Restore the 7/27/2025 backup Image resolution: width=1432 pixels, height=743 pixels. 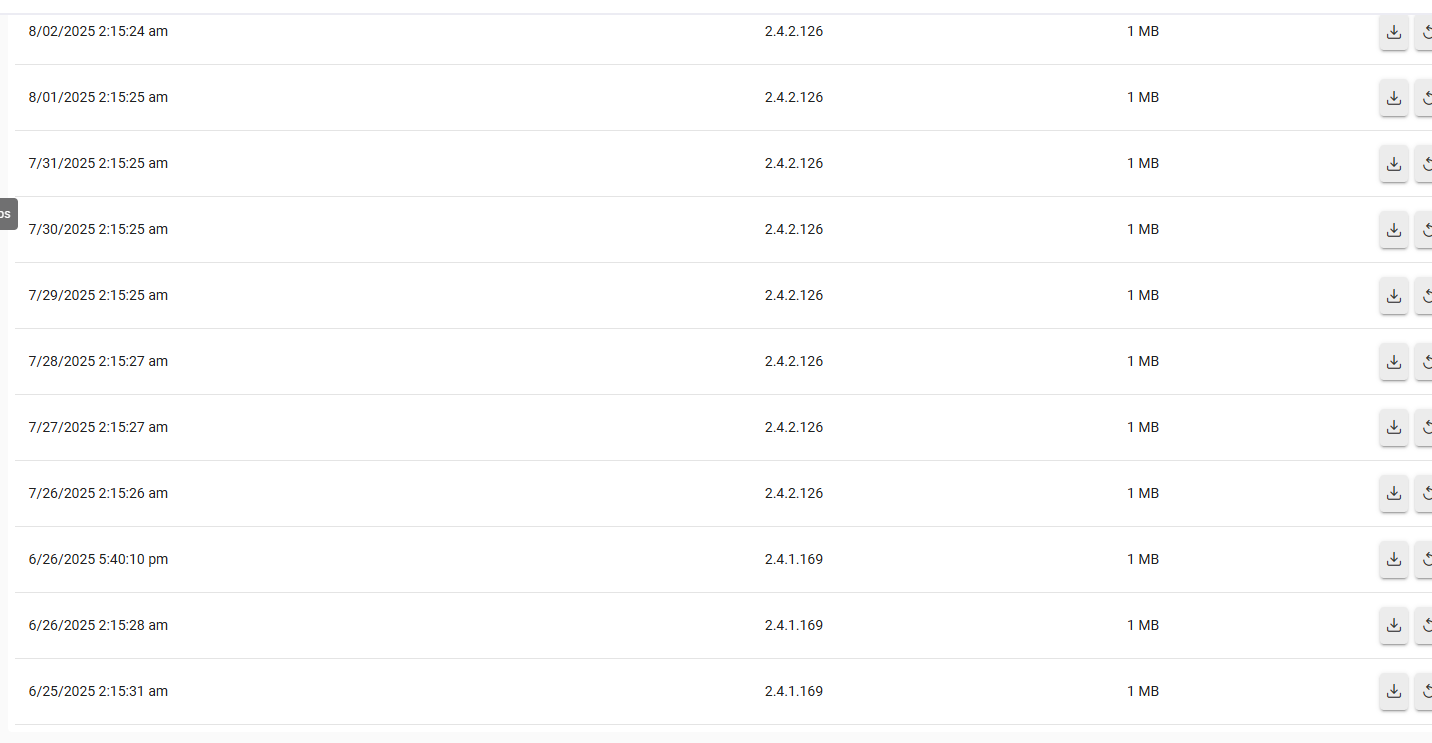coord(1425,428)
